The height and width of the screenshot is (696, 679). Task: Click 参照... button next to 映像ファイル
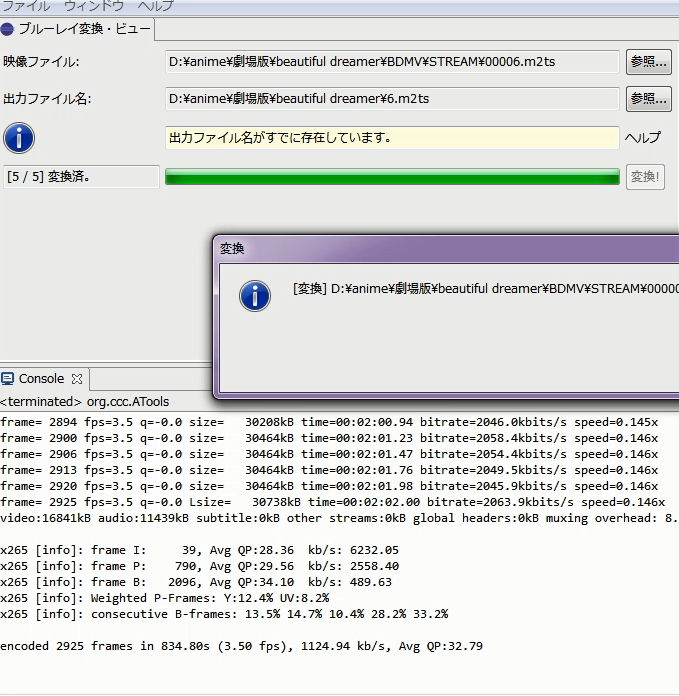(x=647, y=62)
